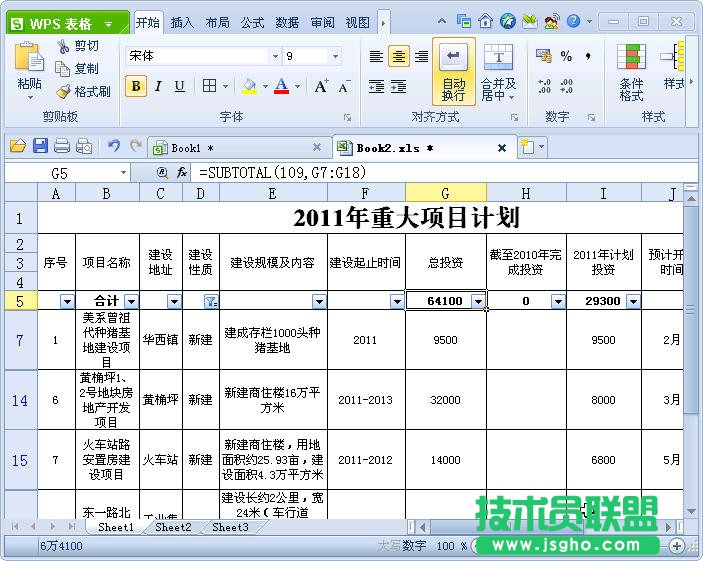Increase indent
The width and height of the screenshot is (703, 561).
[x=398, y=86]
